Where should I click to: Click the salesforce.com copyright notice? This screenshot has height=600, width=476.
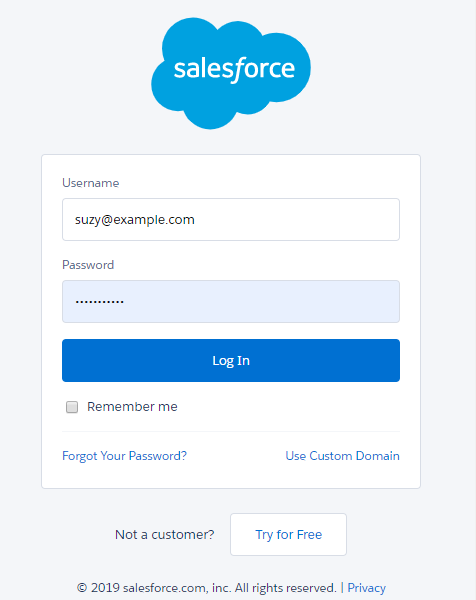207,588
